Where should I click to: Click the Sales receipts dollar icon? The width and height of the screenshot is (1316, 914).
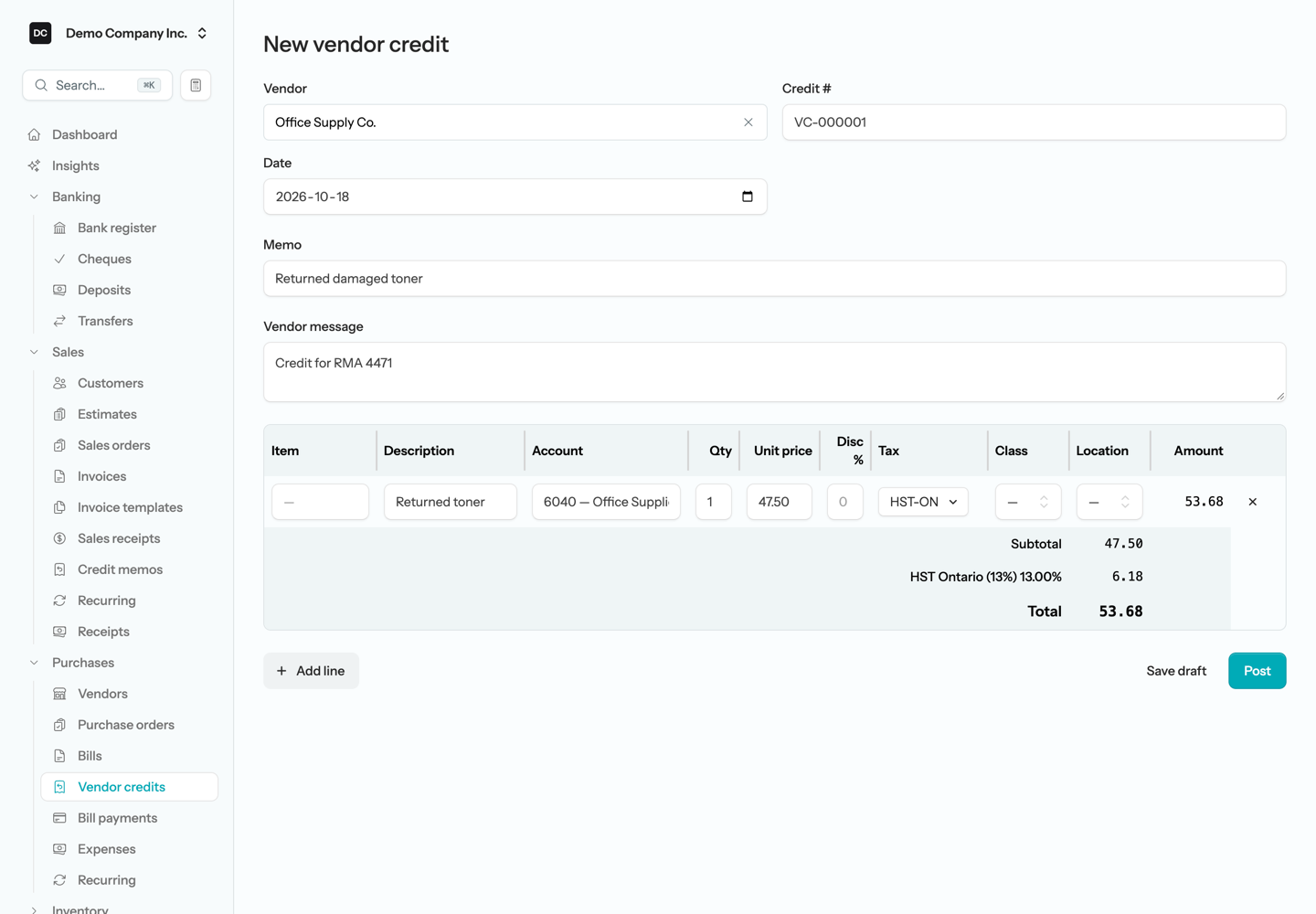(59, 538)
